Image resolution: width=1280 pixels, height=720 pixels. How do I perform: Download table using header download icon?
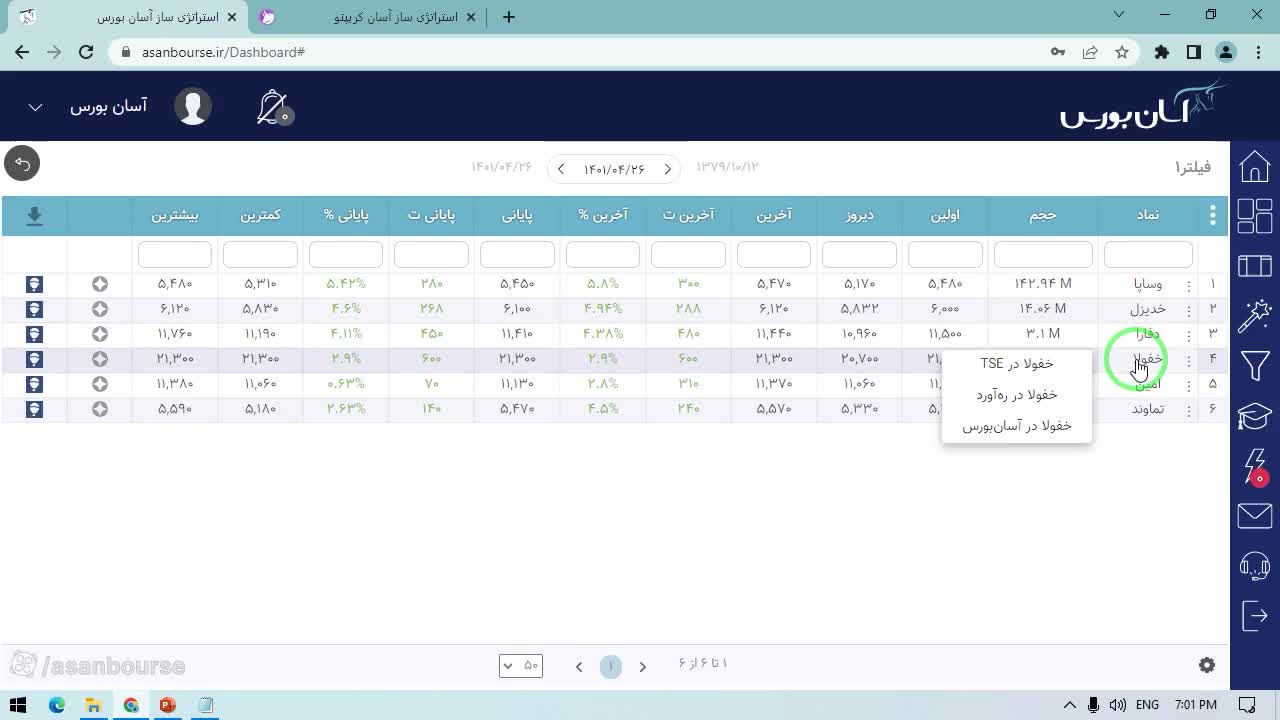pyautogui.click(x=34, y=216)
